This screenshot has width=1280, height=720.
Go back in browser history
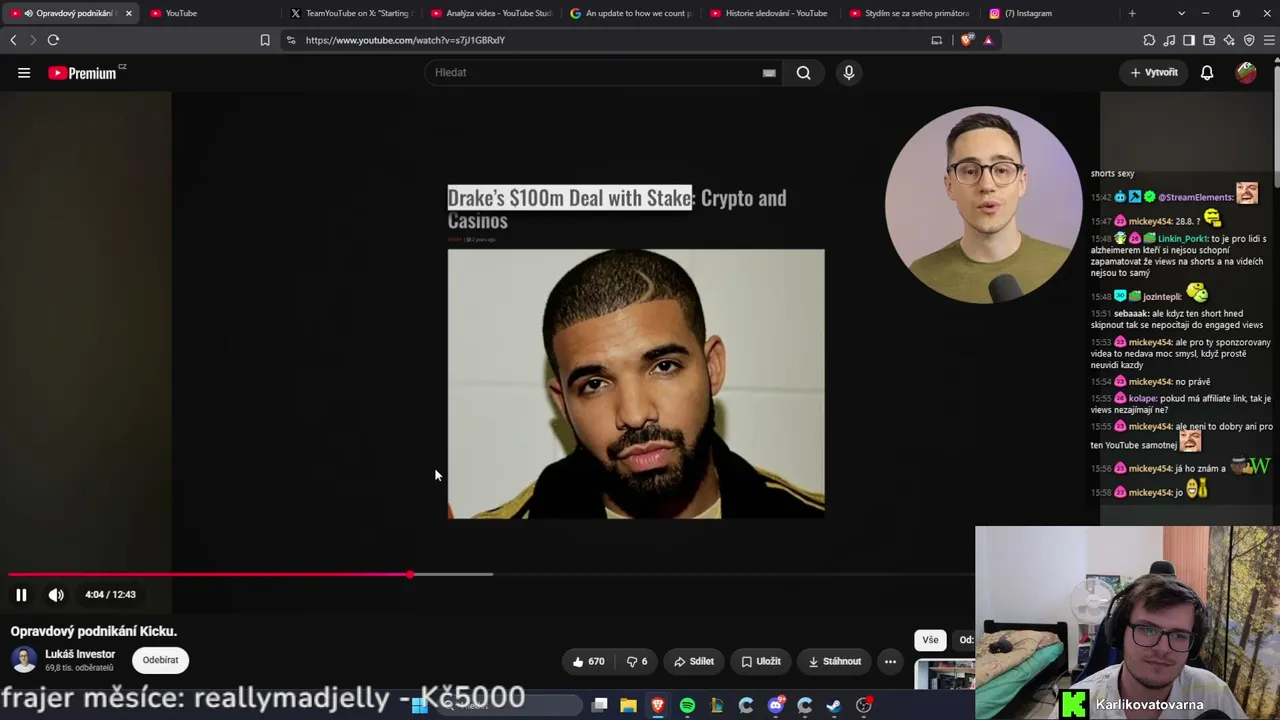pos(13,40)
